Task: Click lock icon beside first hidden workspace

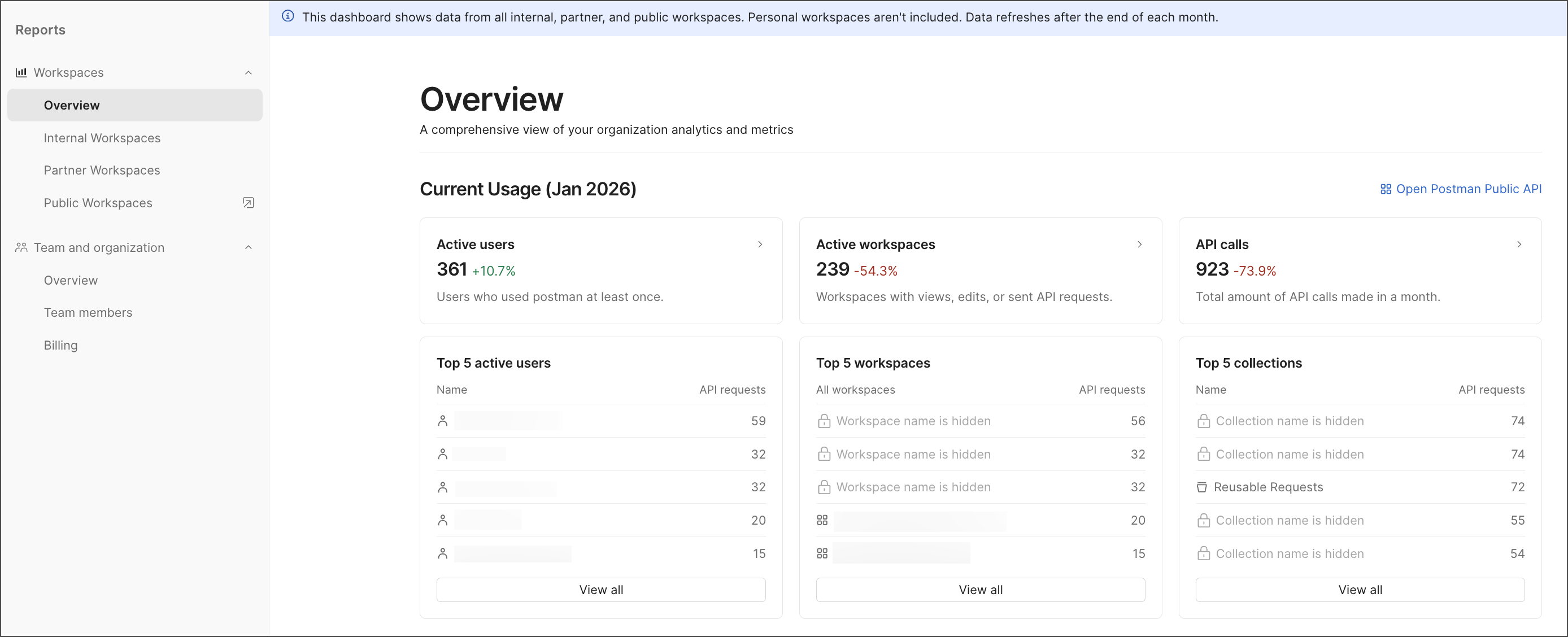Action: pos(824,421)
